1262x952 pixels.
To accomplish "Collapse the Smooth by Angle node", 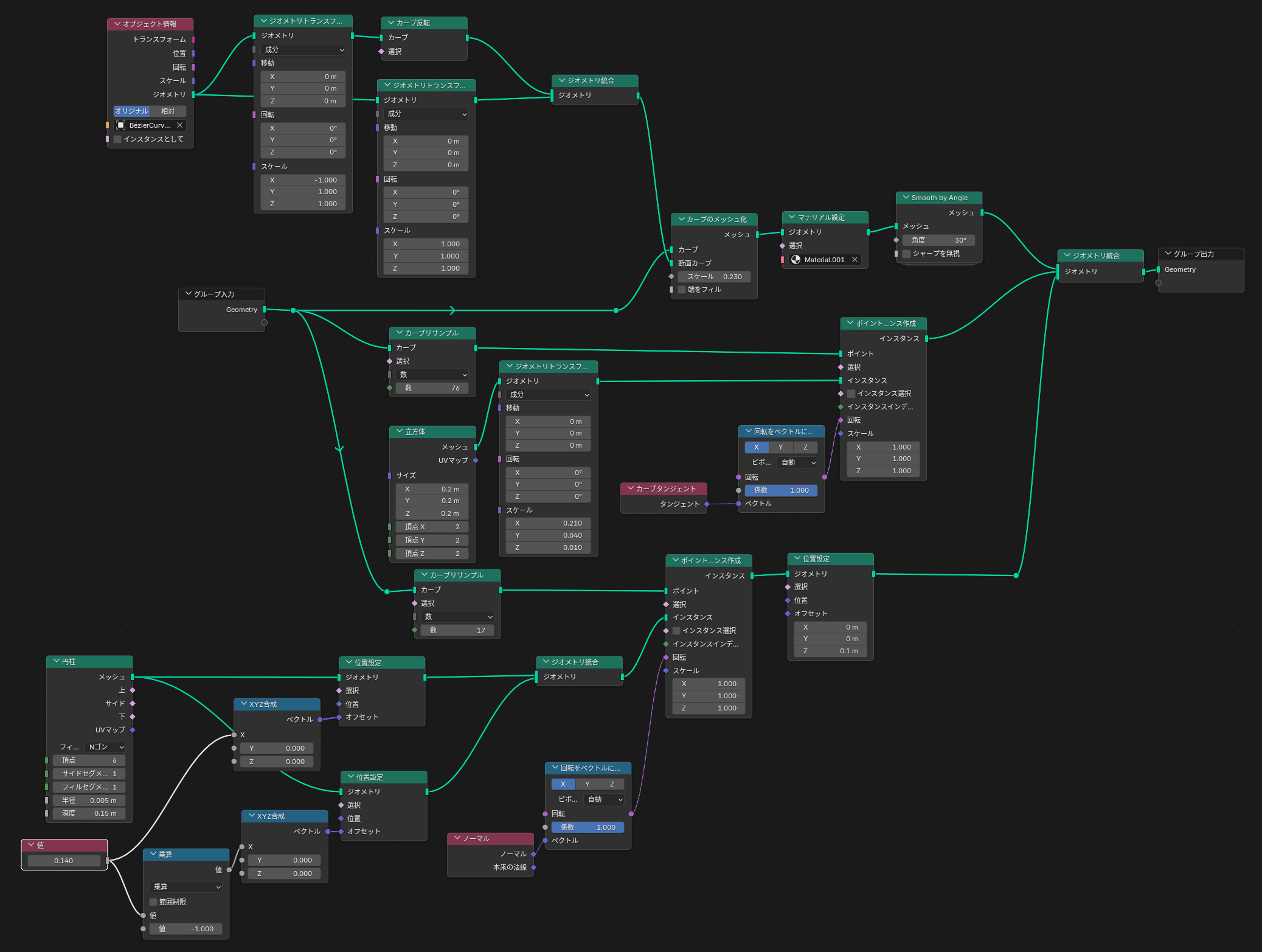I will pos(906,198).
